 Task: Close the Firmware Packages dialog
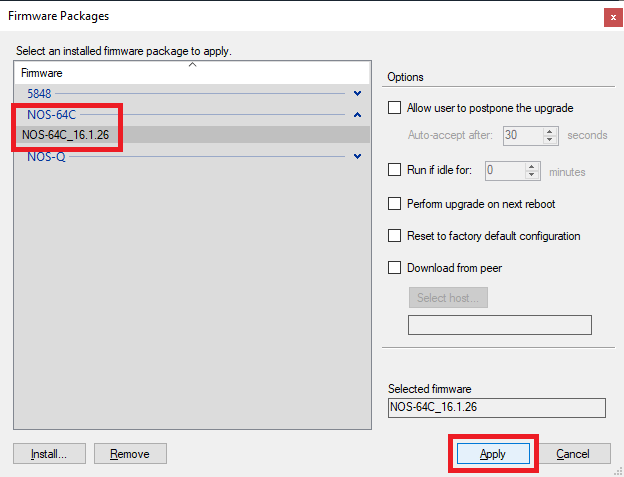pos(610,16)
